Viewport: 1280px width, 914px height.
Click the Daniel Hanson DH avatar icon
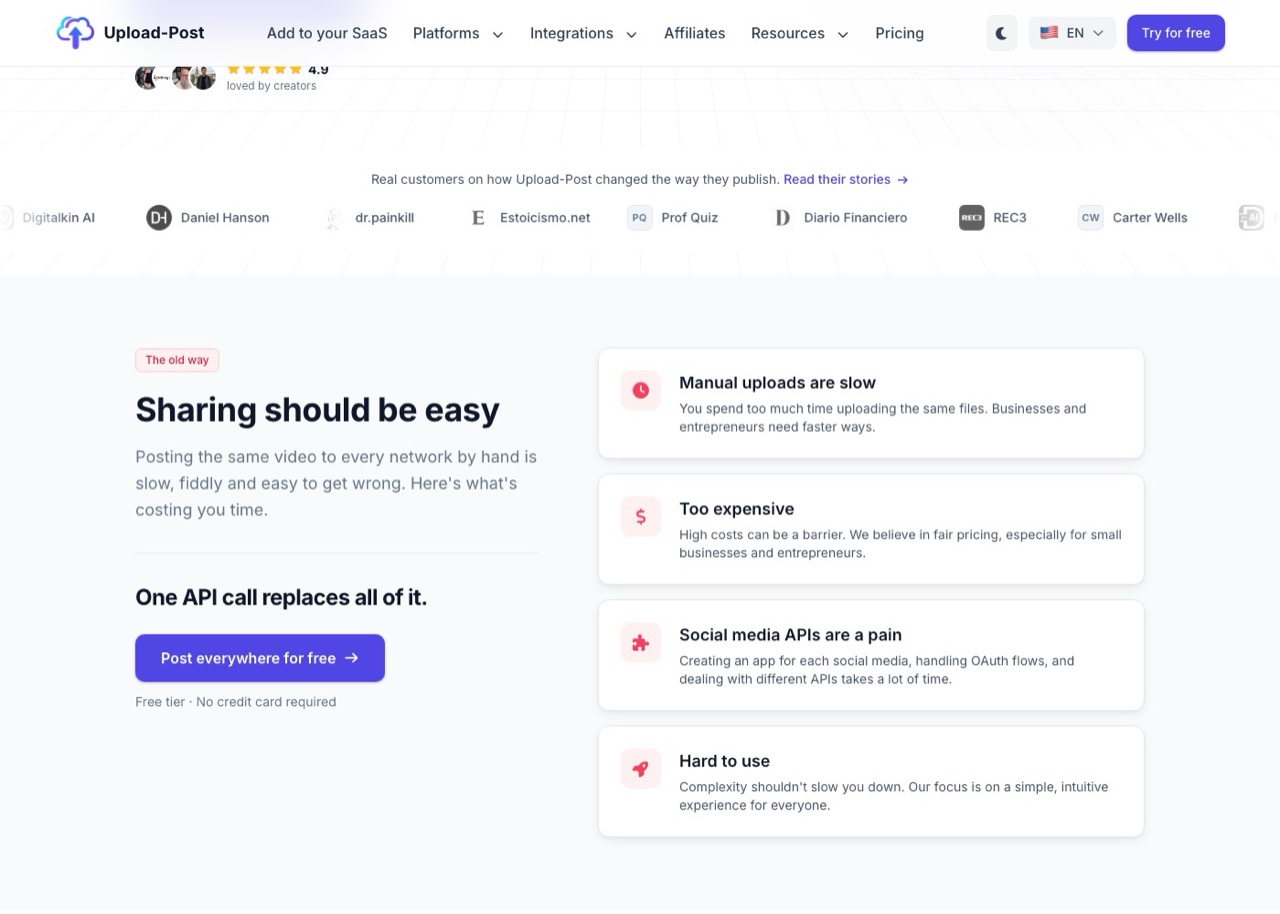(x=159, y=217)
